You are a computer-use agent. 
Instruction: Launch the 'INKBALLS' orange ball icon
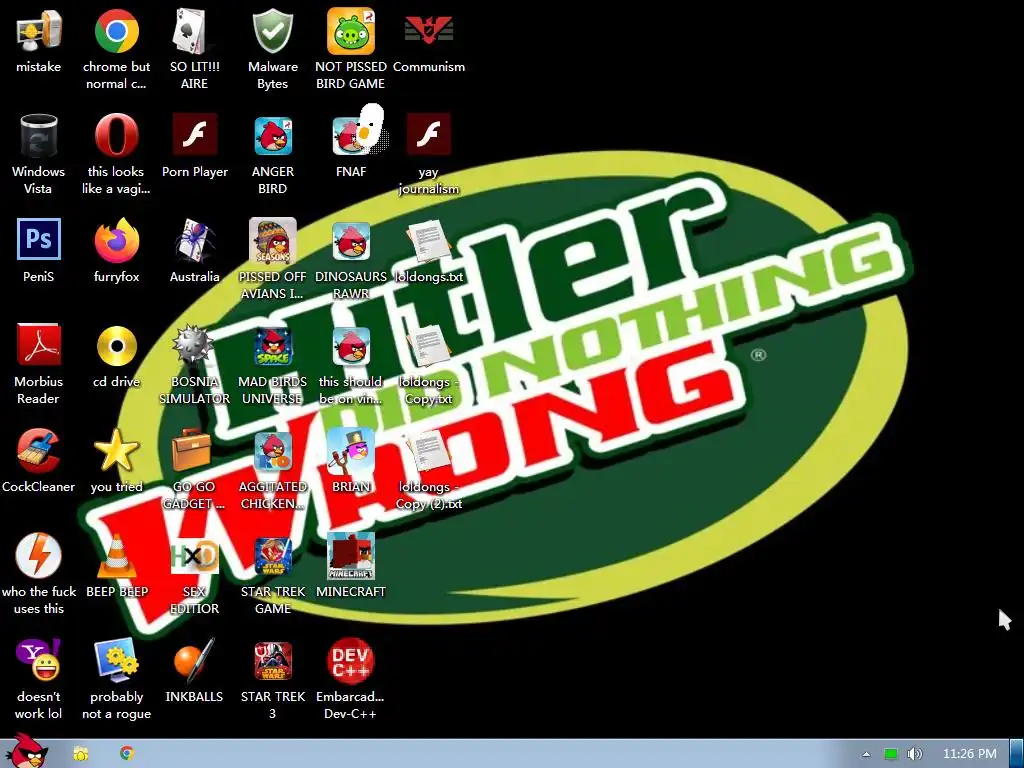[x=193, y=660]
